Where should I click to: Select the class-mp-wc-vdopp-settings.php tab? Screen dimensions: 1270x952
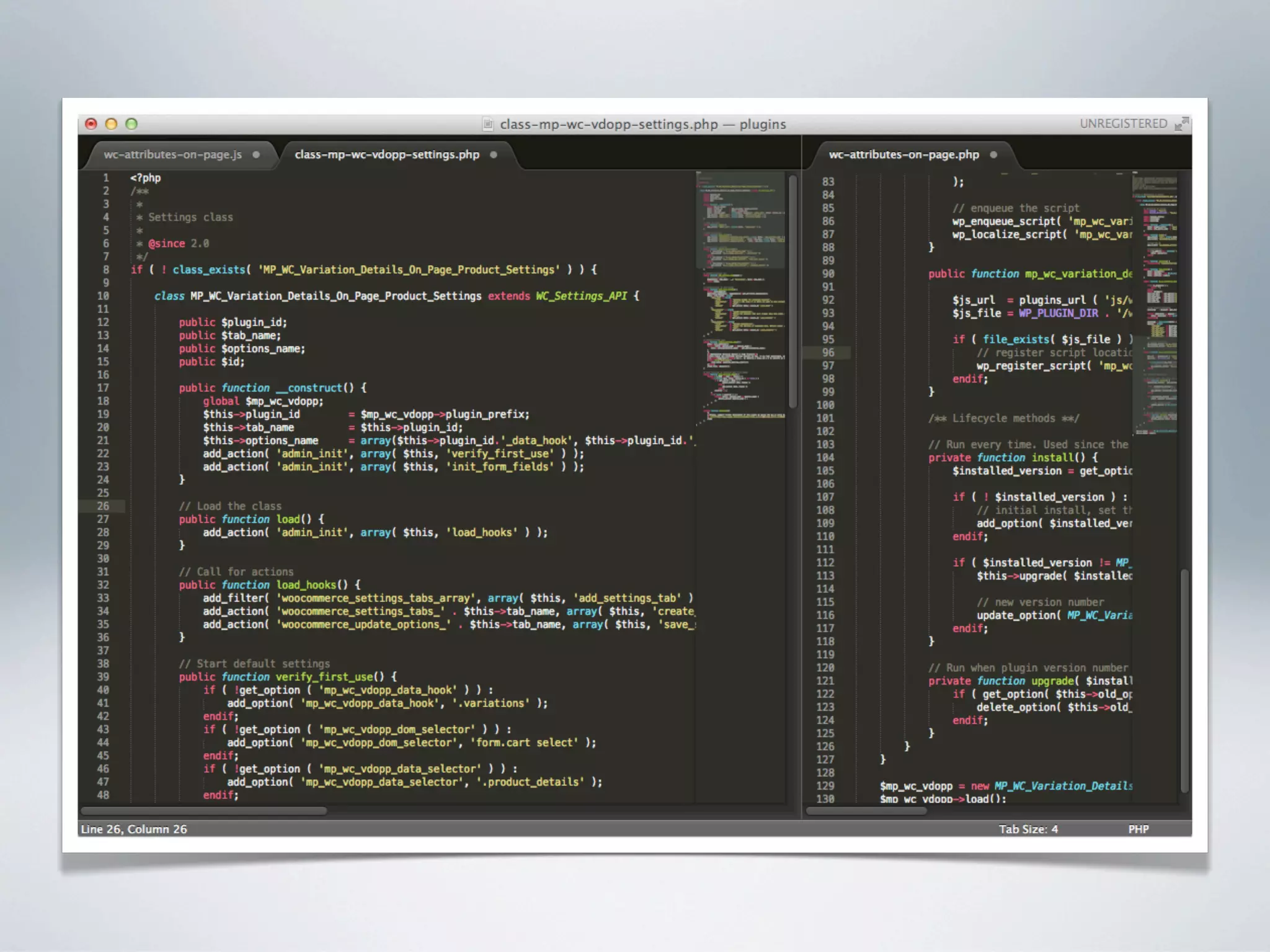pyautogui.click(x=387, y=155)
